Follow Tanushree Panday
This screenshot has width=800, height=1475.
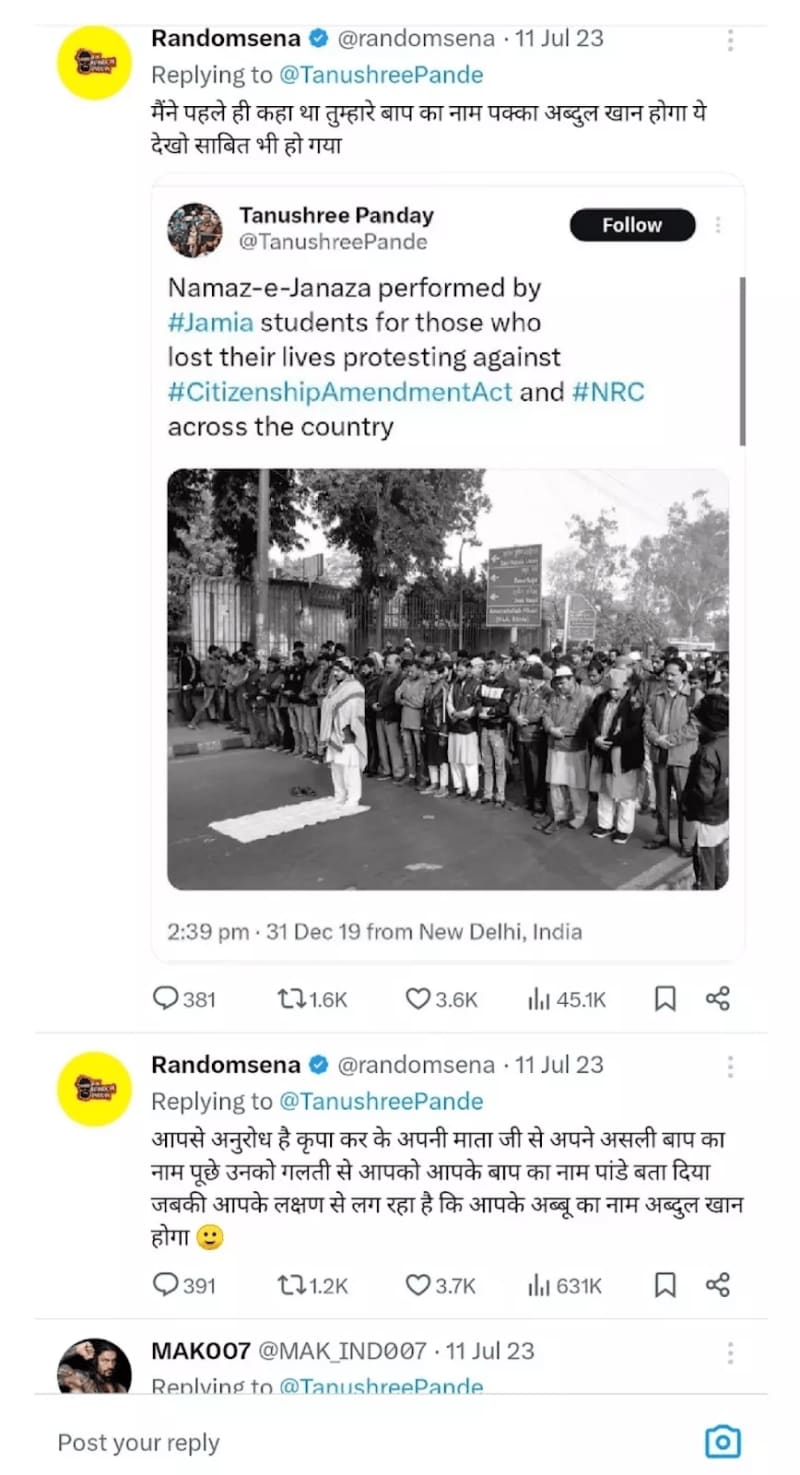[632, 225]
